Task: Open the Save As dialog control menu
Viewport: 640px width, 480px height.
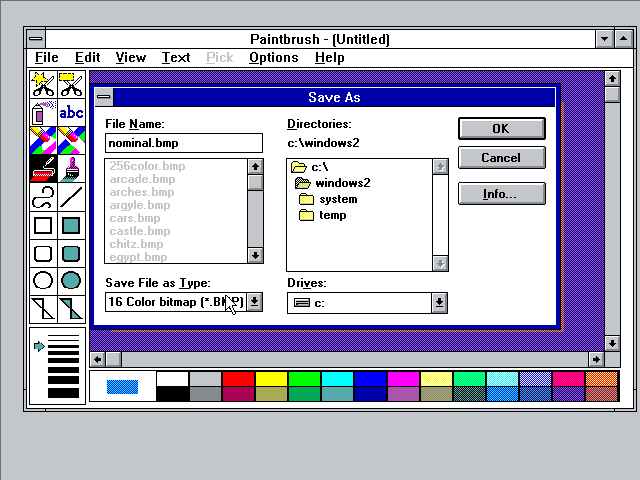Action: click(104, 97)
